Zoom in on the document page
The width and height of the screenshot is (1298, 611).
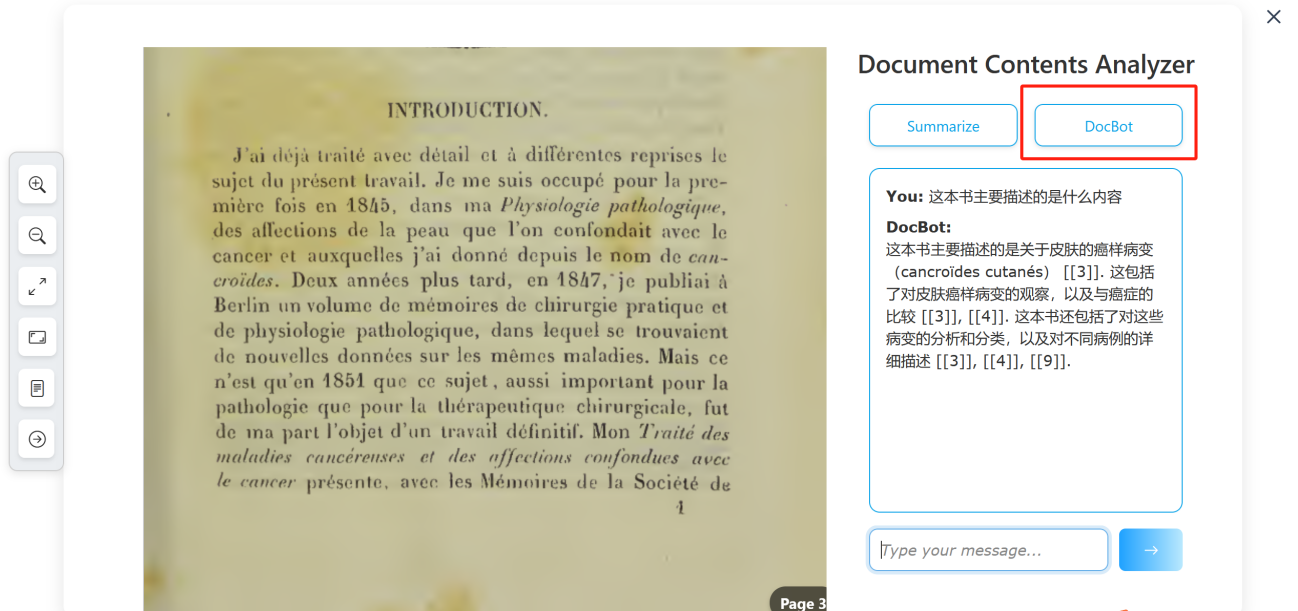coord(37,184)
